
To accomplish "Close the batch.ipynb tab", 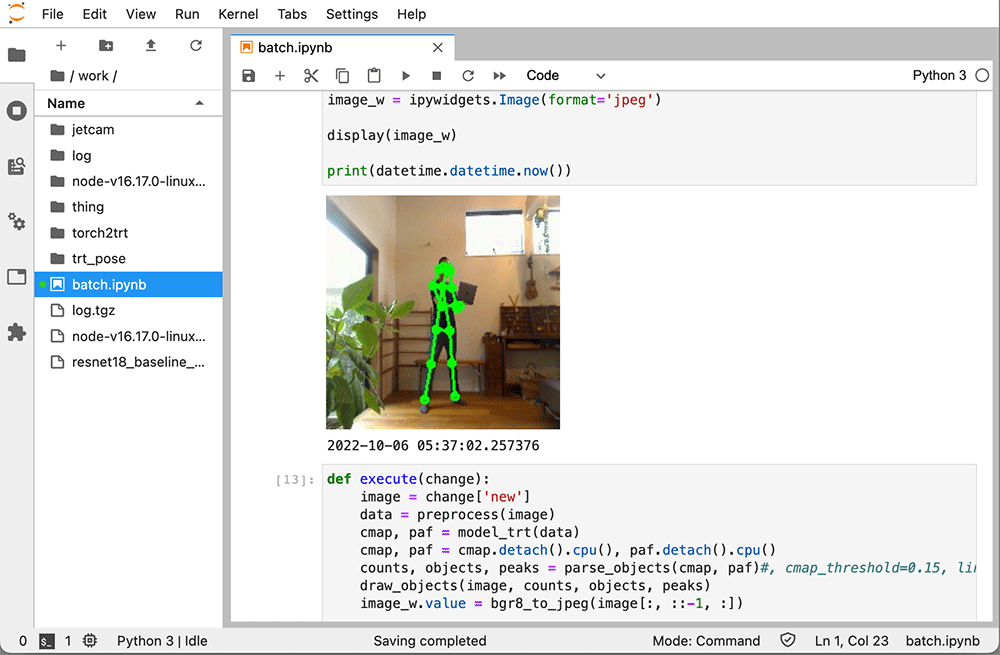I will point(438,48).
